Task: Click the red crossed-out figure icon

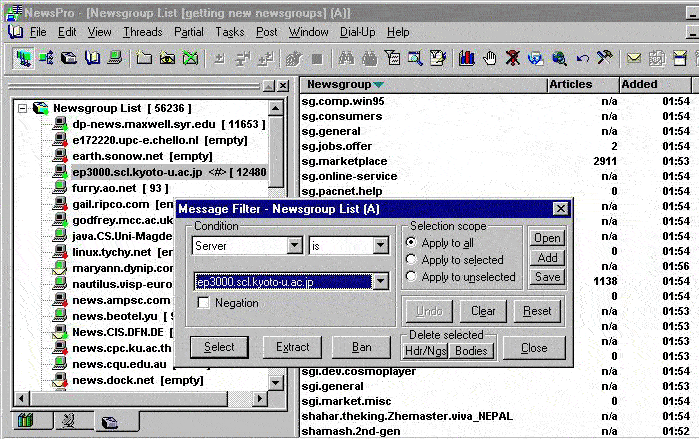Action: click(x=513, y=58)
